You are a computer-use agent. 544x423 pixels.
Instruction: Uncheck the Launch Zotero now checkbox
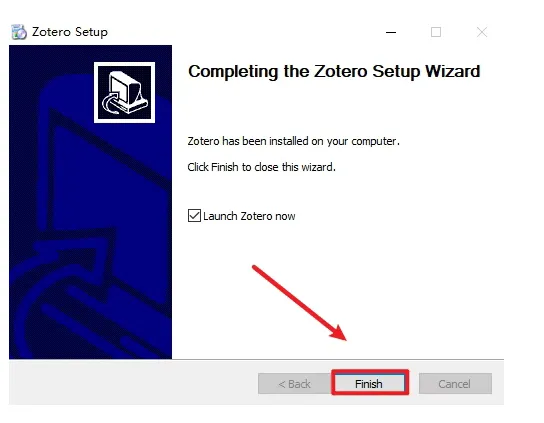point(194,215)
